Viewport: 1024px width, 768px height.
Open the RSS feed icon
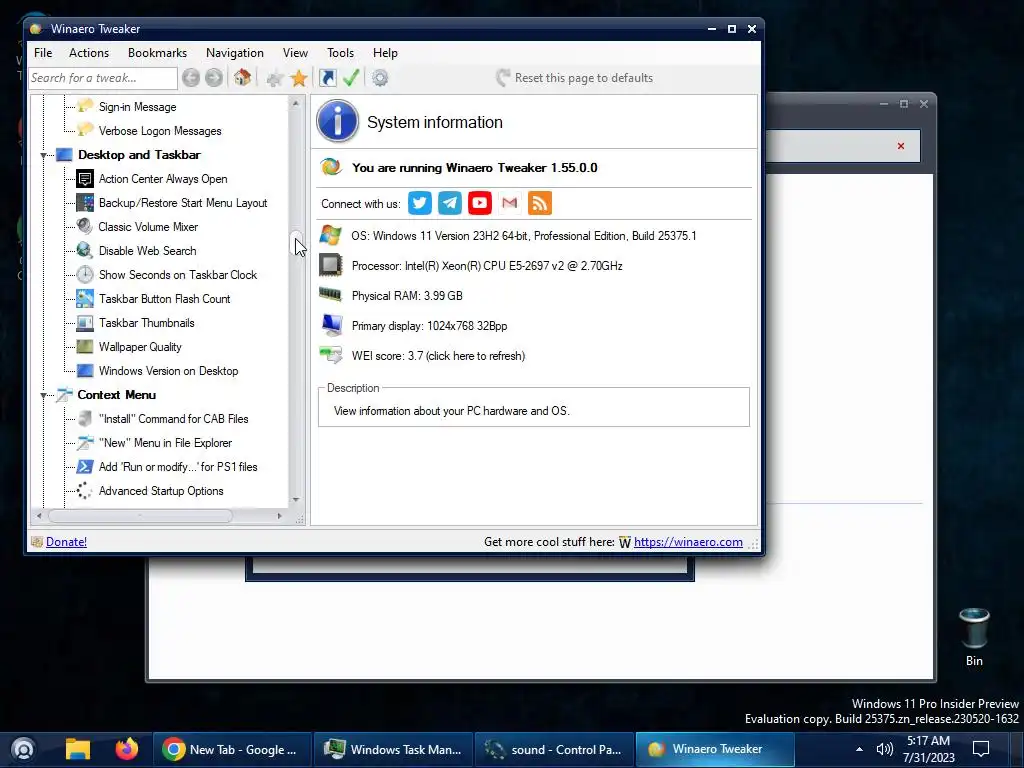pos(540,203)
